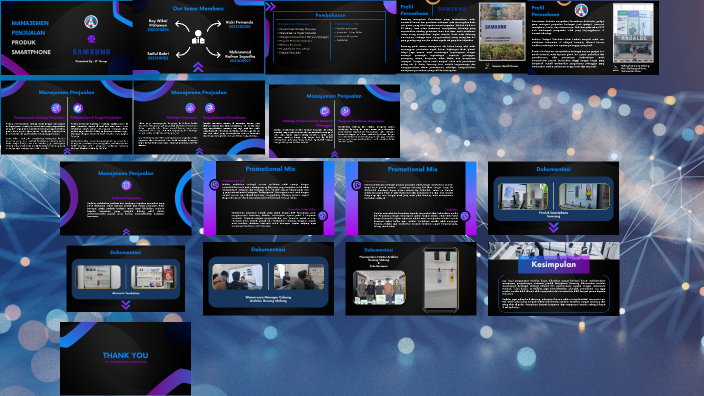Select the Kesimpulan banner heading
Screen dimensions: 704x396
tap(554, 264)
